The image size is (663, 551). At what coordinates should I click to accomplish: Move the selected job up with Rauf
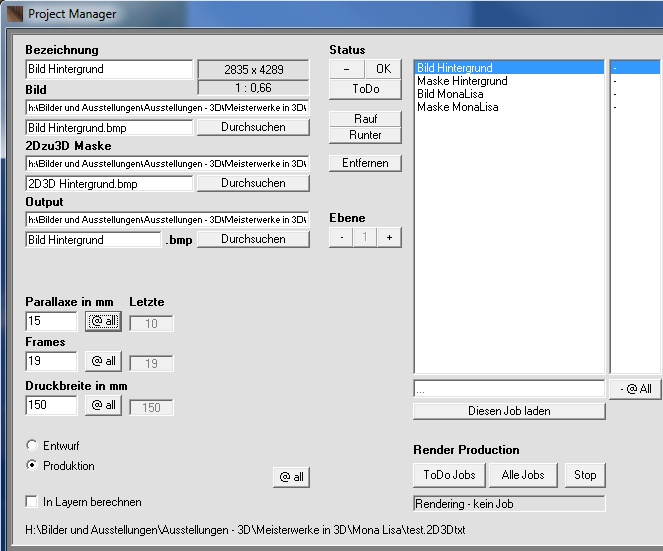coord(365,119)
